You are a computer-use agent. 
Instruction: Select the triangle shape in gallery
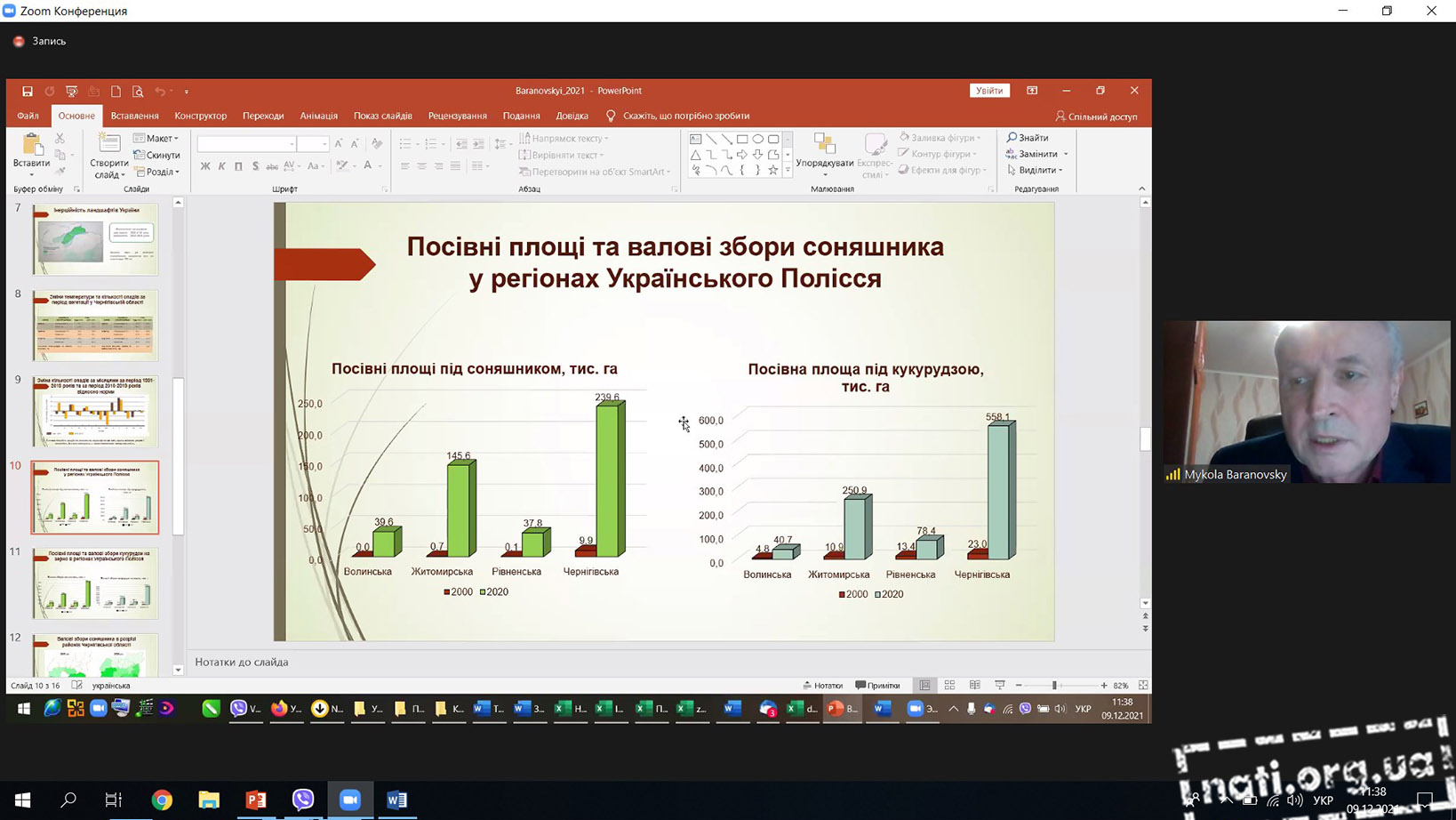696,155
